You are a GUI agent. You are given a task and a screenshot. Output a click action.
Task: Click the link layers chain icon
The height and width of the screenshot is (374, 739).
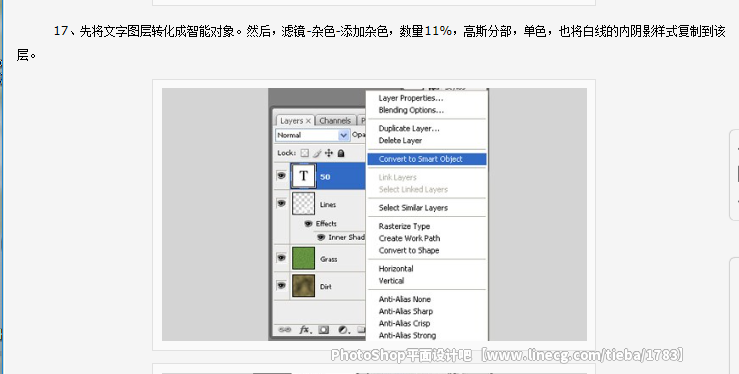pos(285,330)
